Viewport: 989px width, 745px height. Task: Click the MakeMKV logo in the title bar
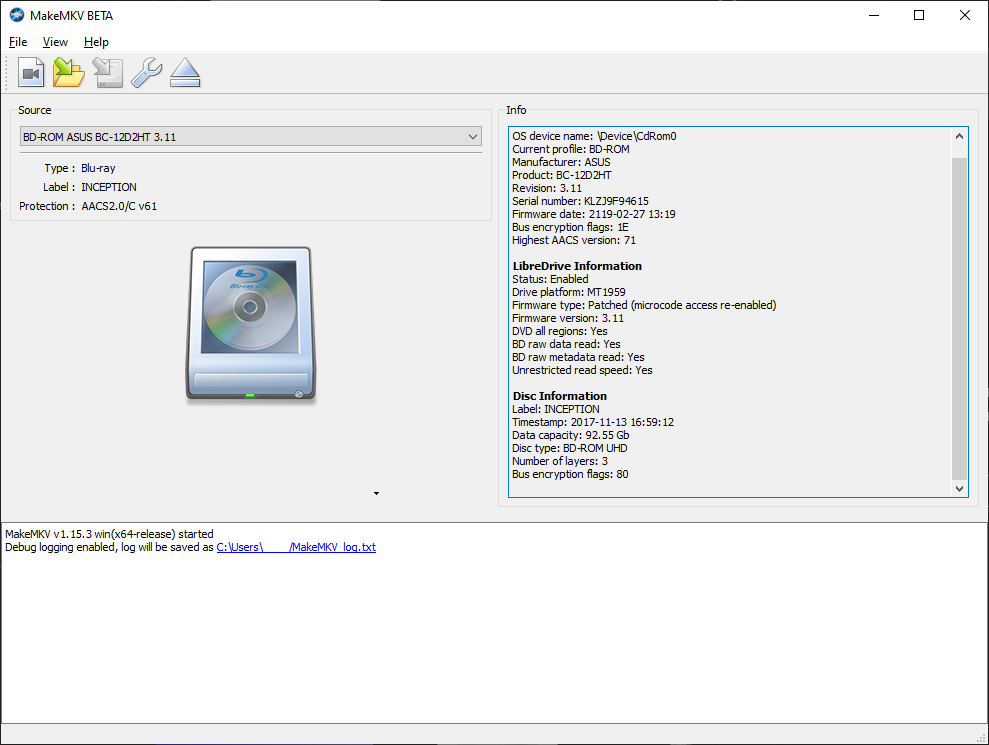pyautogui.click(x=16, y=15)
